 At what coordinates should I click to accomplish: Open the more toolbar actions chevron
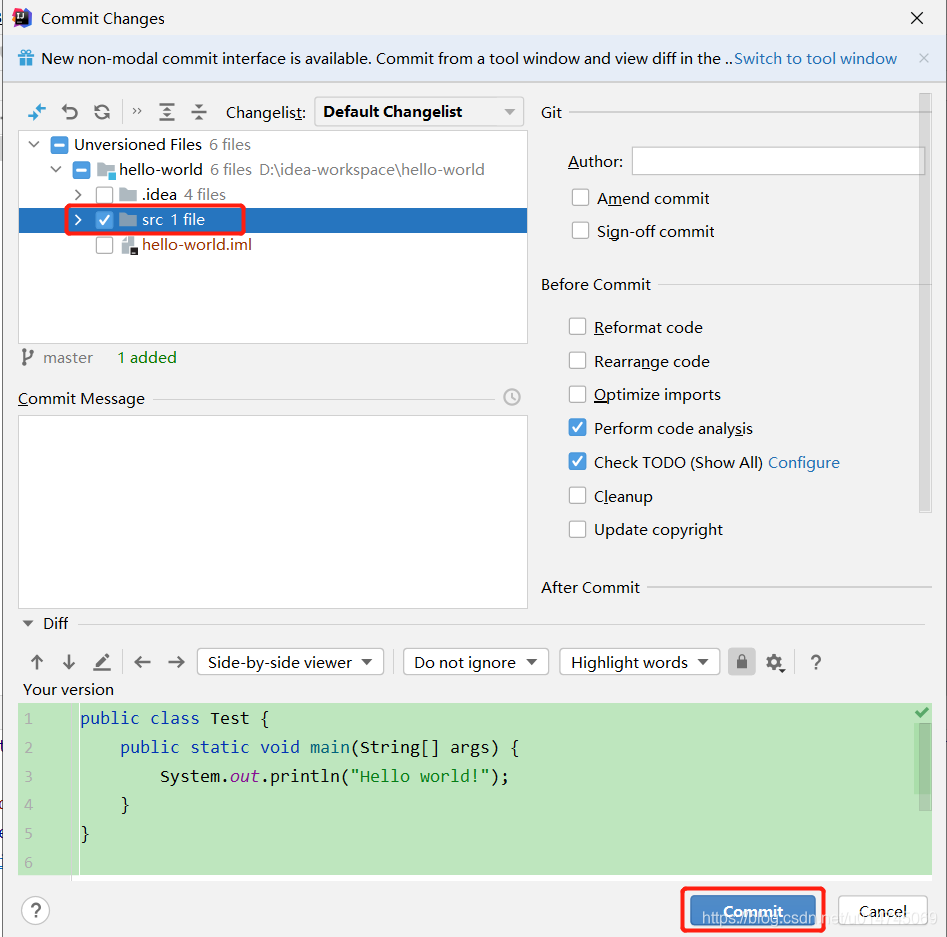tap(137, 111)
